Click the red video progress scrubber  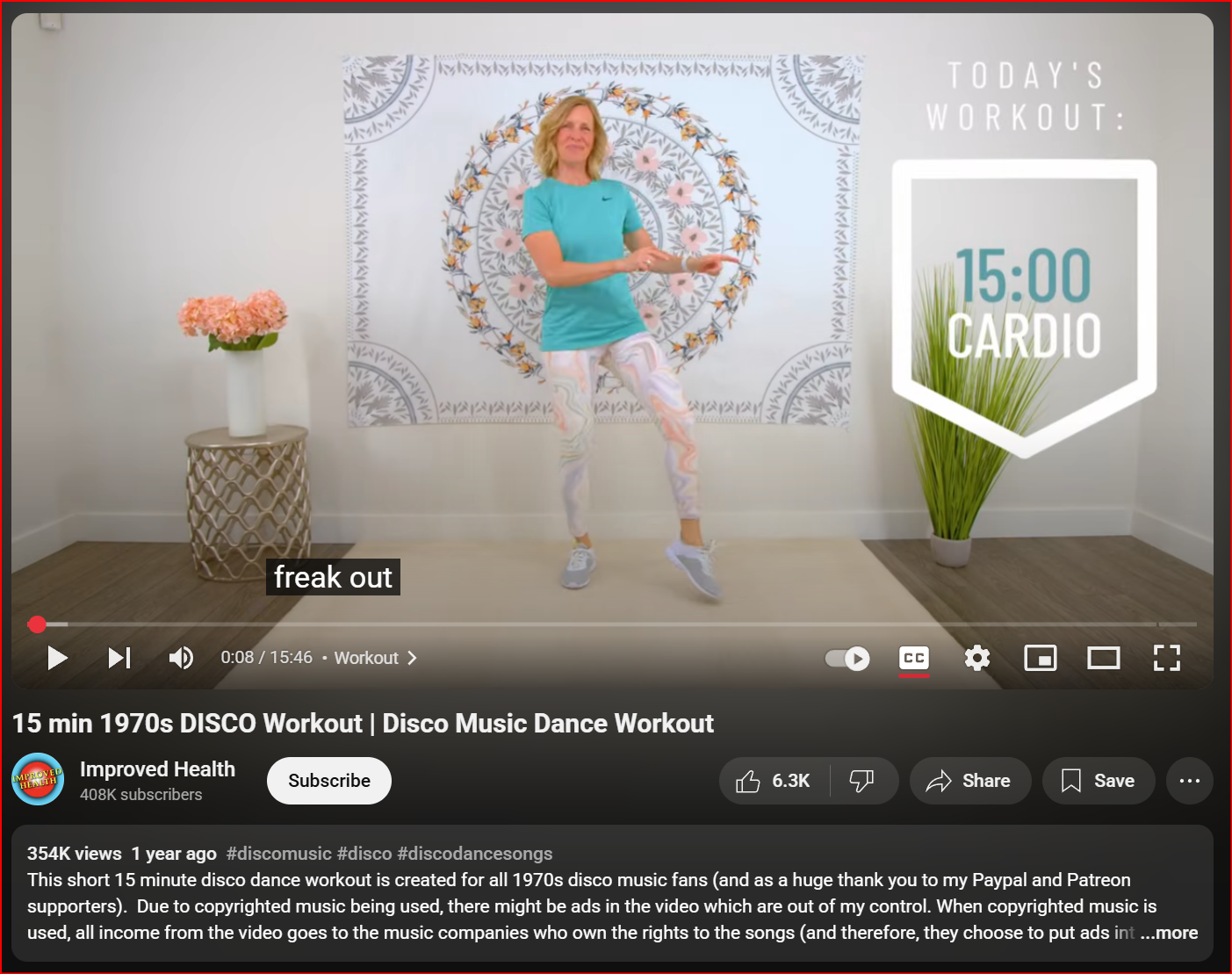[37, 624]
